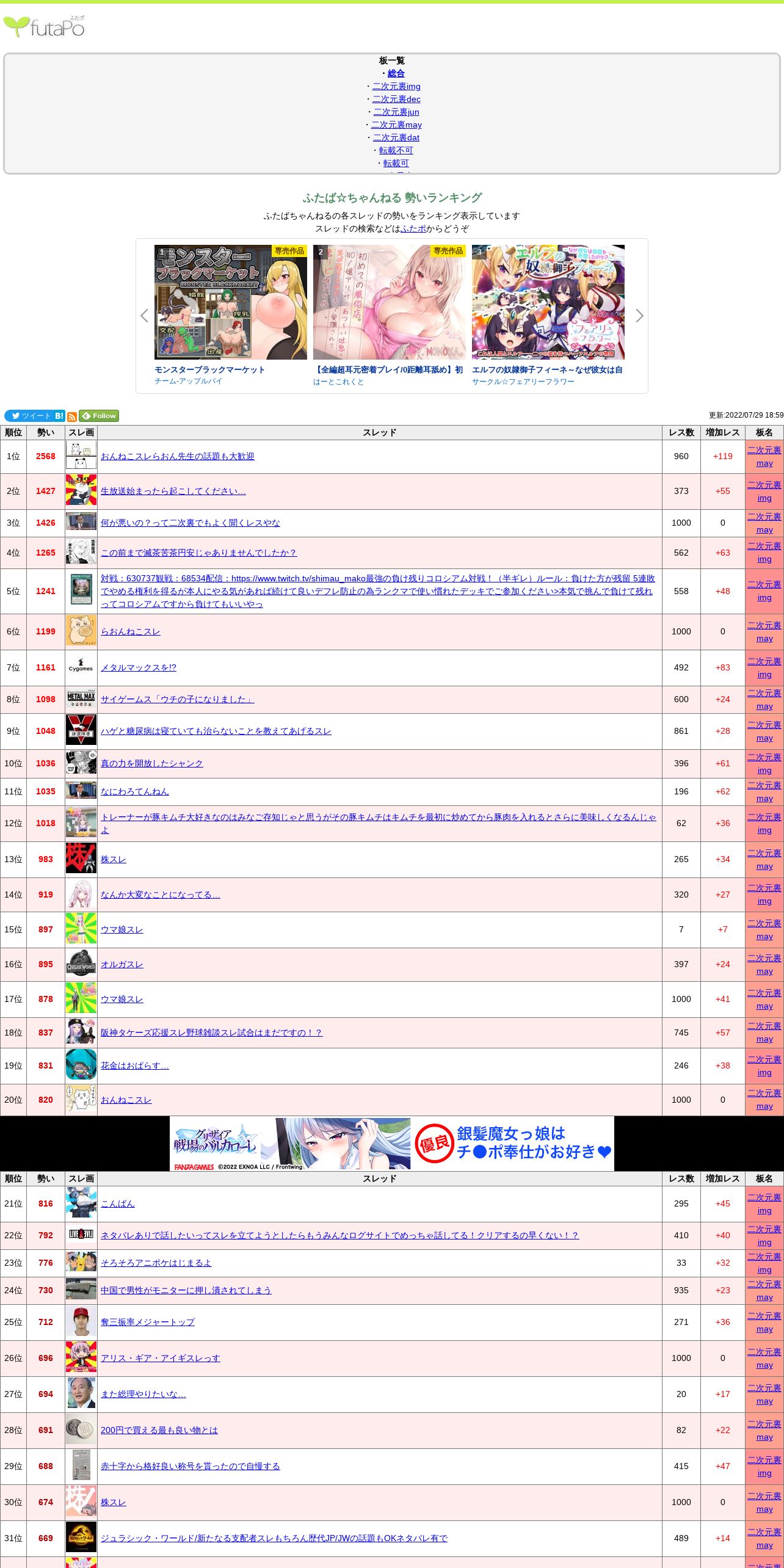This screenshot has height=1568, width=784.
Task: Click the グリザイア 戦場のバルカローレ banner ad
Action: (x=392, y=1144)
